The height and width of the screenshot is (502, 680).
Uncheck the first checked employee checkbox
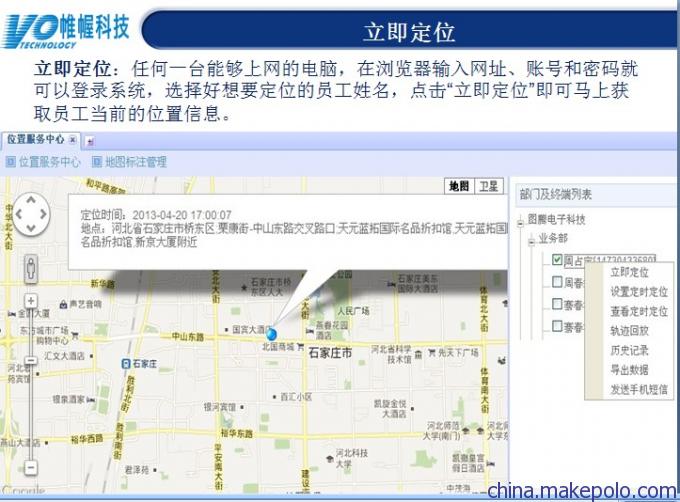click(557, 259)
